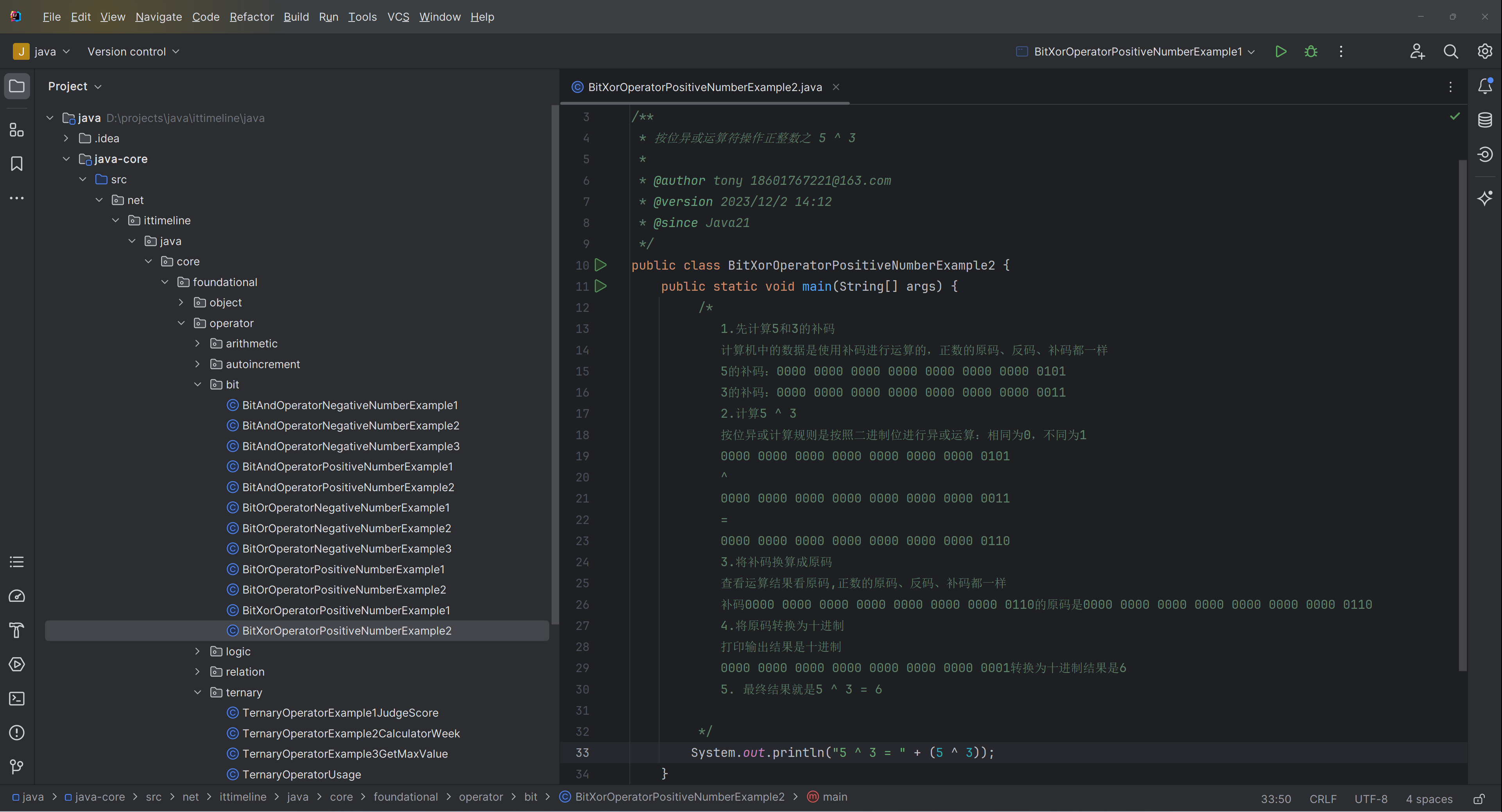
Task: Collapse the bit package
Action: click(197, 384)
